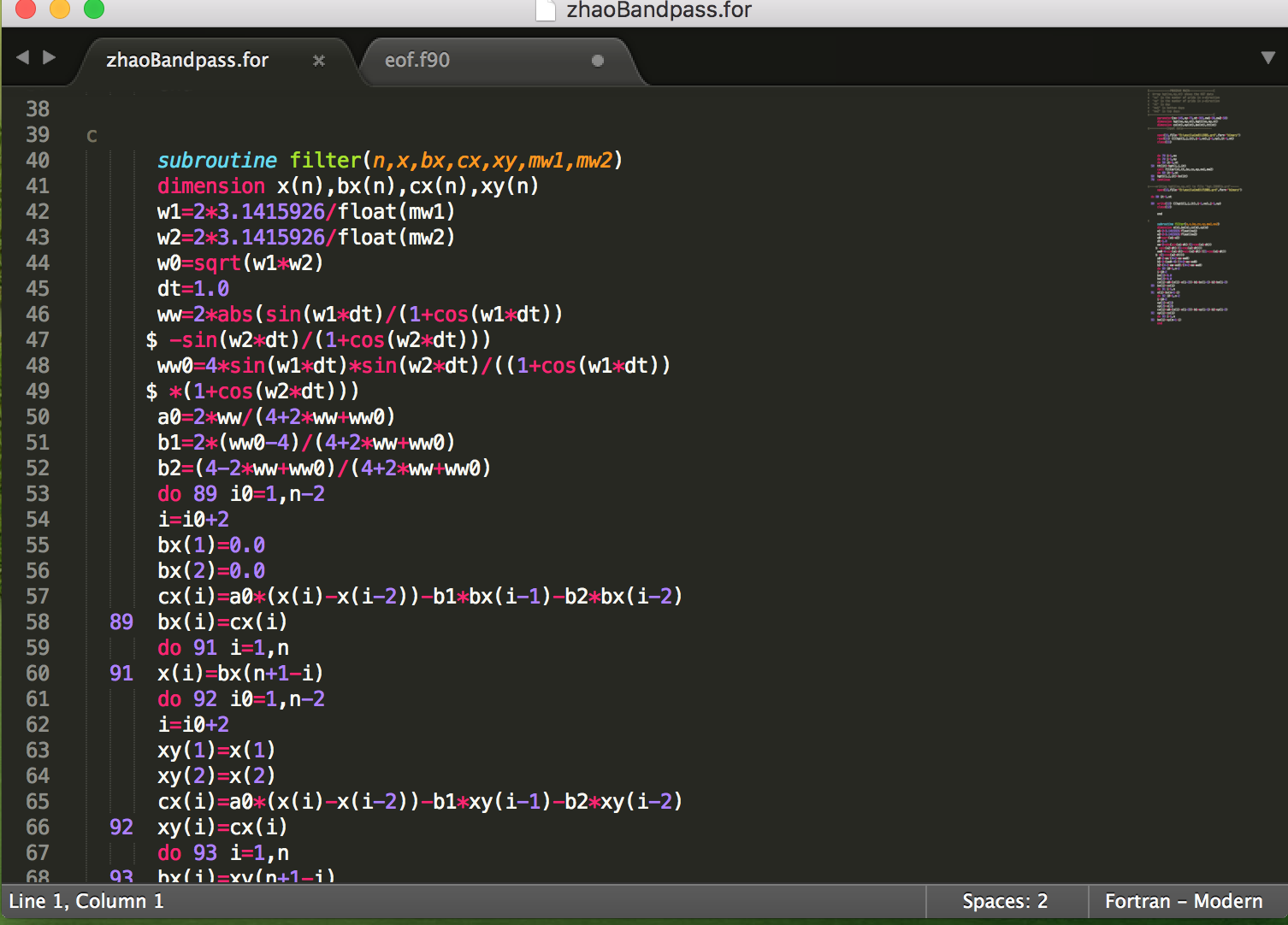The height and width of the screenshot is (925, 1288).
Task: Click line number 50 in the gutter
Action: coord(38,417)
